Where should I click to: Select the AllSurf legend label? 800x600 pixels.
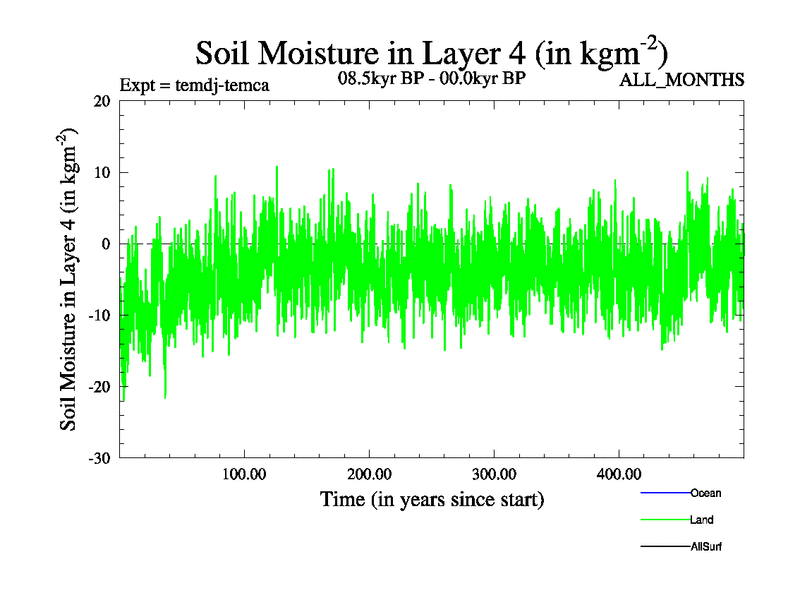click(x=706, y=547)
